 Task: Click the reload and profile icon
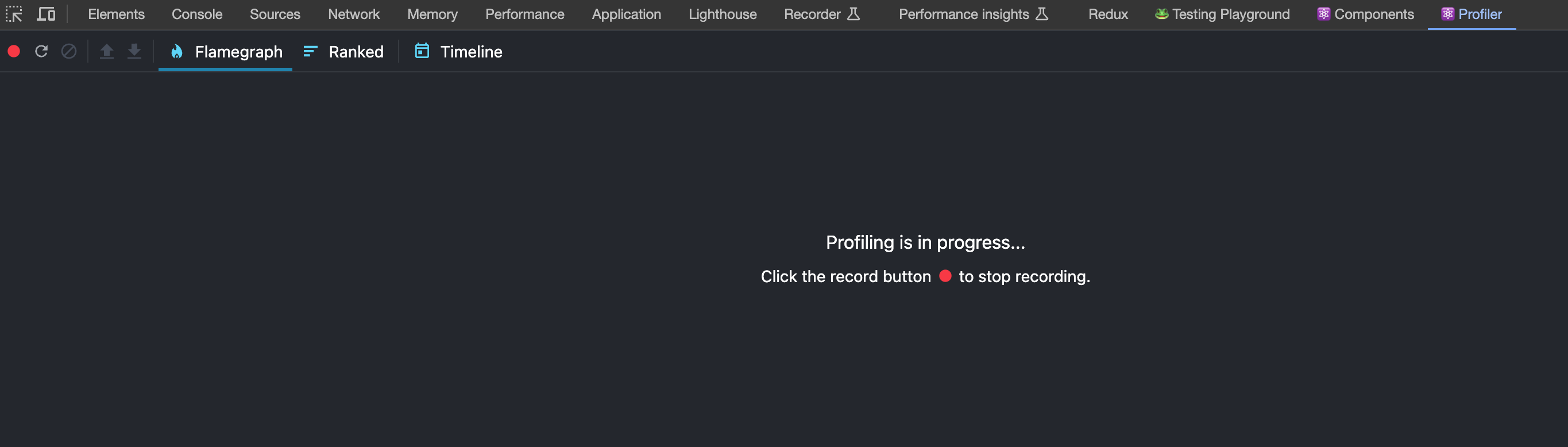pos(41,52)
